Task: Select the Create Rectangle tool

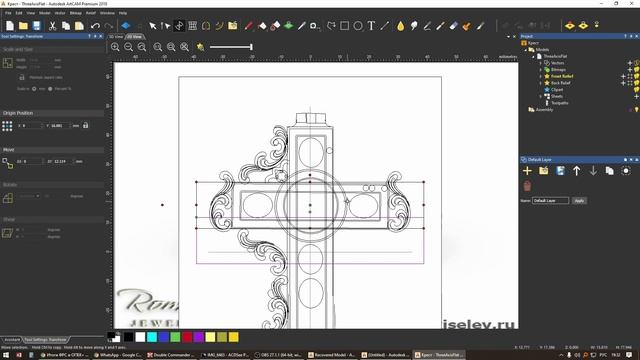Action: coord(344,26)
